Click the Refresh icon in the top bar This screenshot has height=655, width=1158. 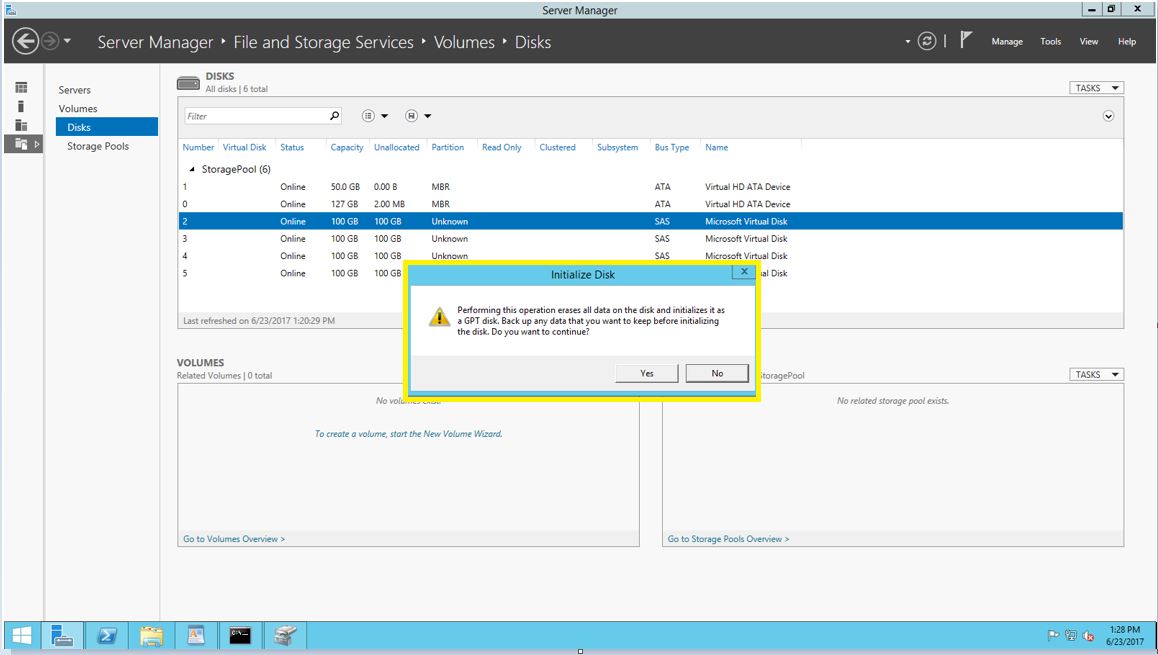coord(926,40)
